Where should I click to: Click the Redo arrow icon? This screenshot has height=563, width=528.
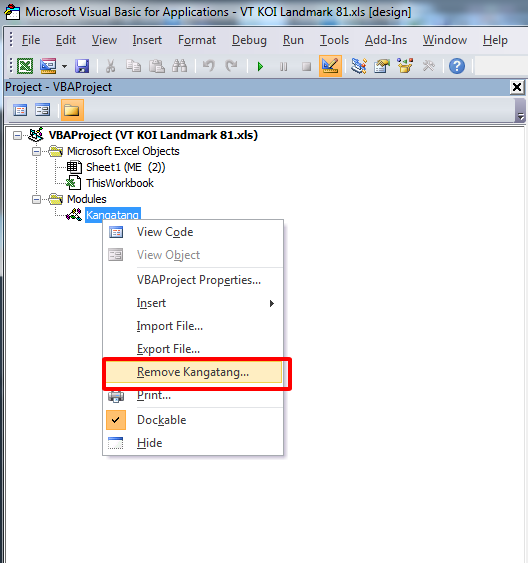[232, 66]
